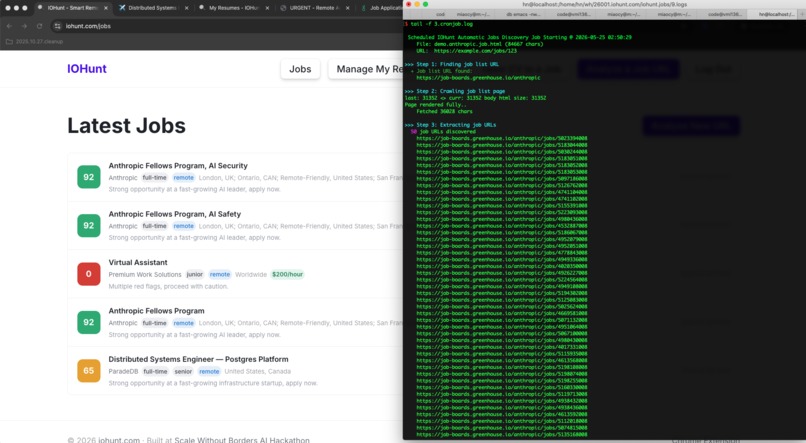Add a new terminal tab with plus
806x443 pixels.
(x=802, y=14)
